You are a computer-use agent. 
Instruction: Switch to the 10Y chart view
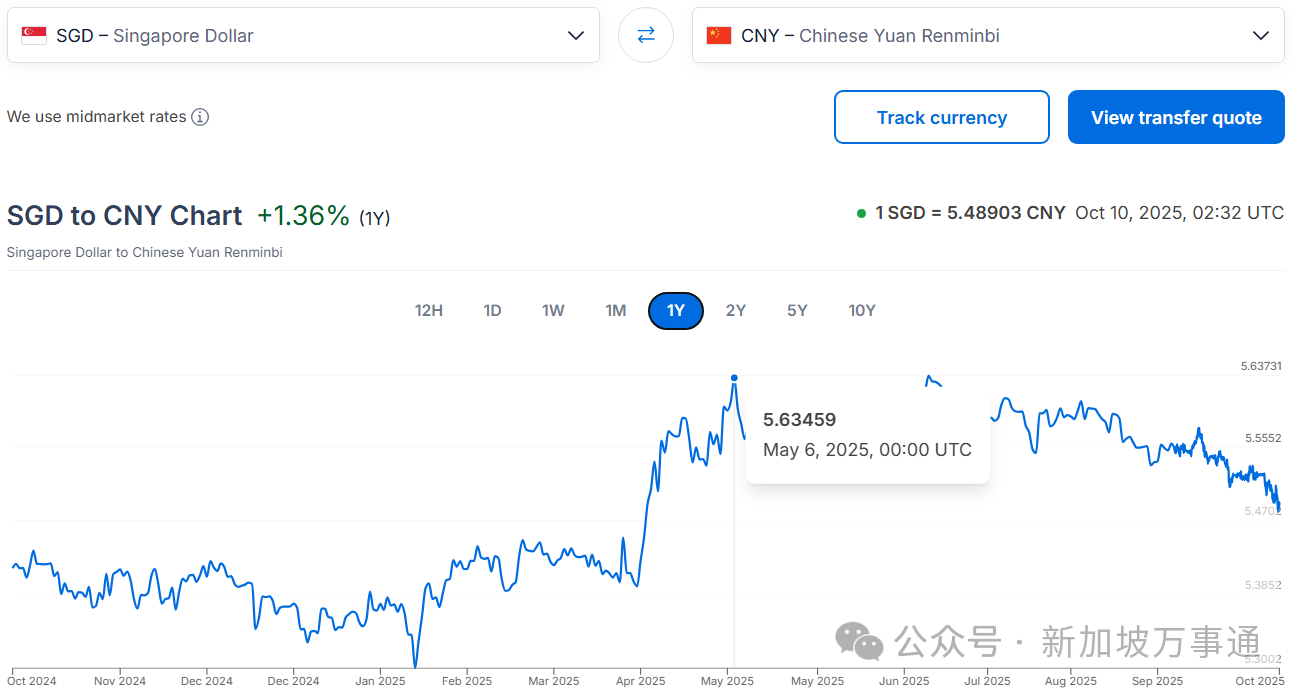click(862, 310)
